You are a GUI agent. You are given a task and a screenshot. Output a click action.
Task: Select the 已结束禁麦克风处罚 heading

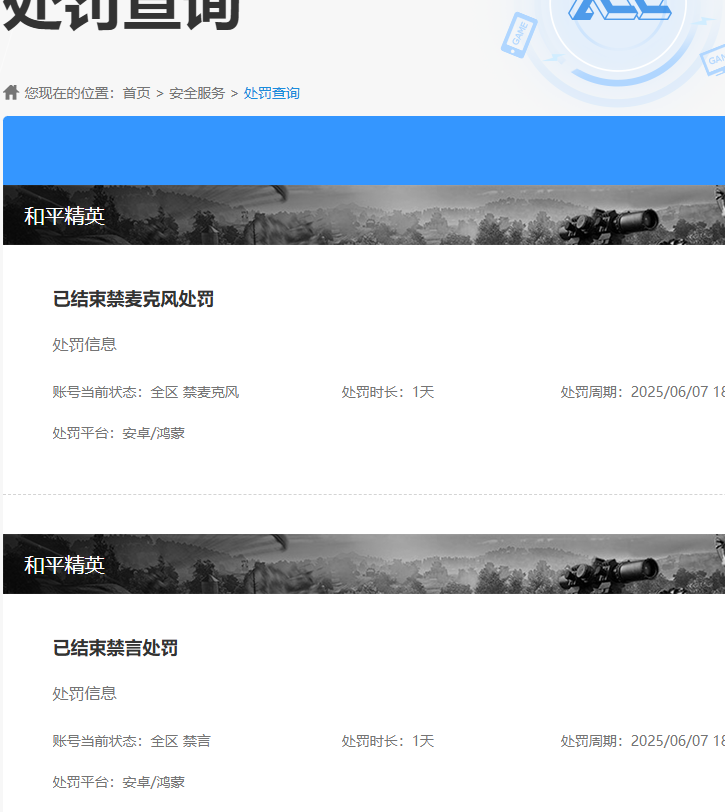pyautogui.click(x=133, y=299)
